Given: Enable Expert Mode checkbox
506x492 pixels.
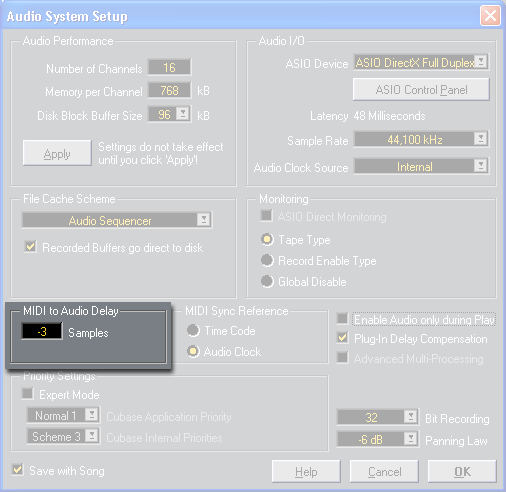Looking at the screenshot, I should [x=28, y=394].
